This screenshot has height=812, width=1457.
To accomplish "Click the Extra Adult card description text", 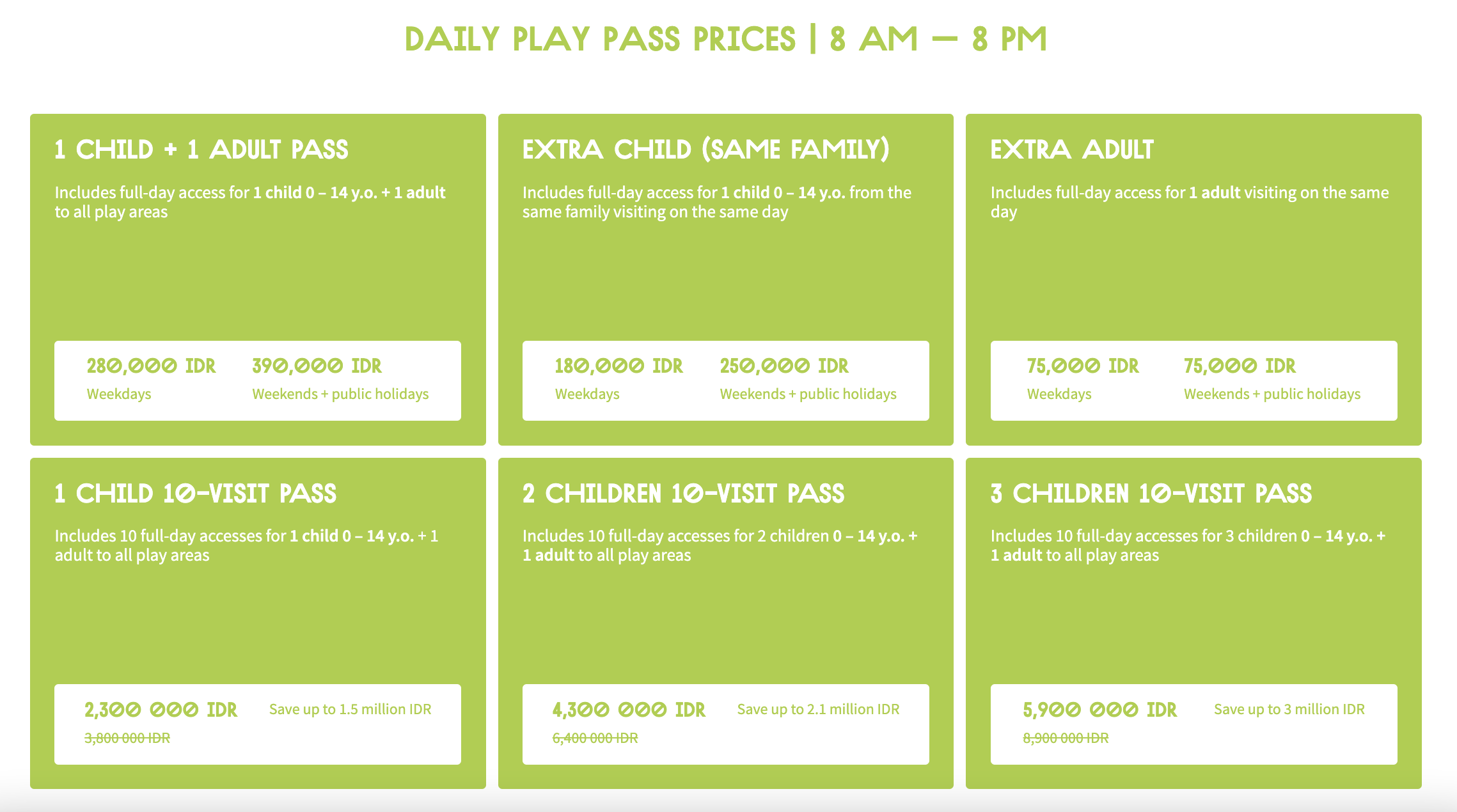I will (x=1189, y=201).
